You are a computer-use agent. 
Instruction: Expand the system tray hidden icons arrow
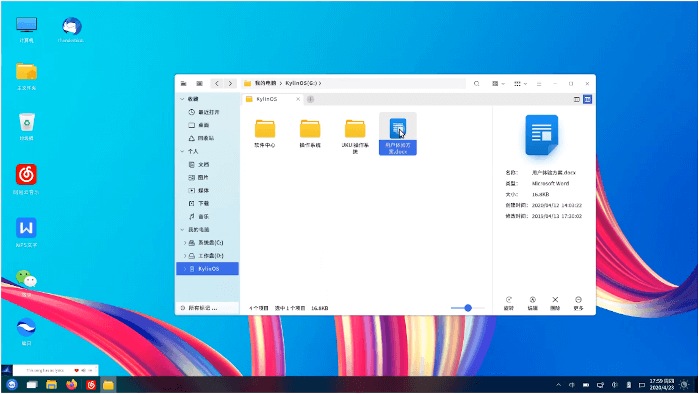[x=558, y=385]
